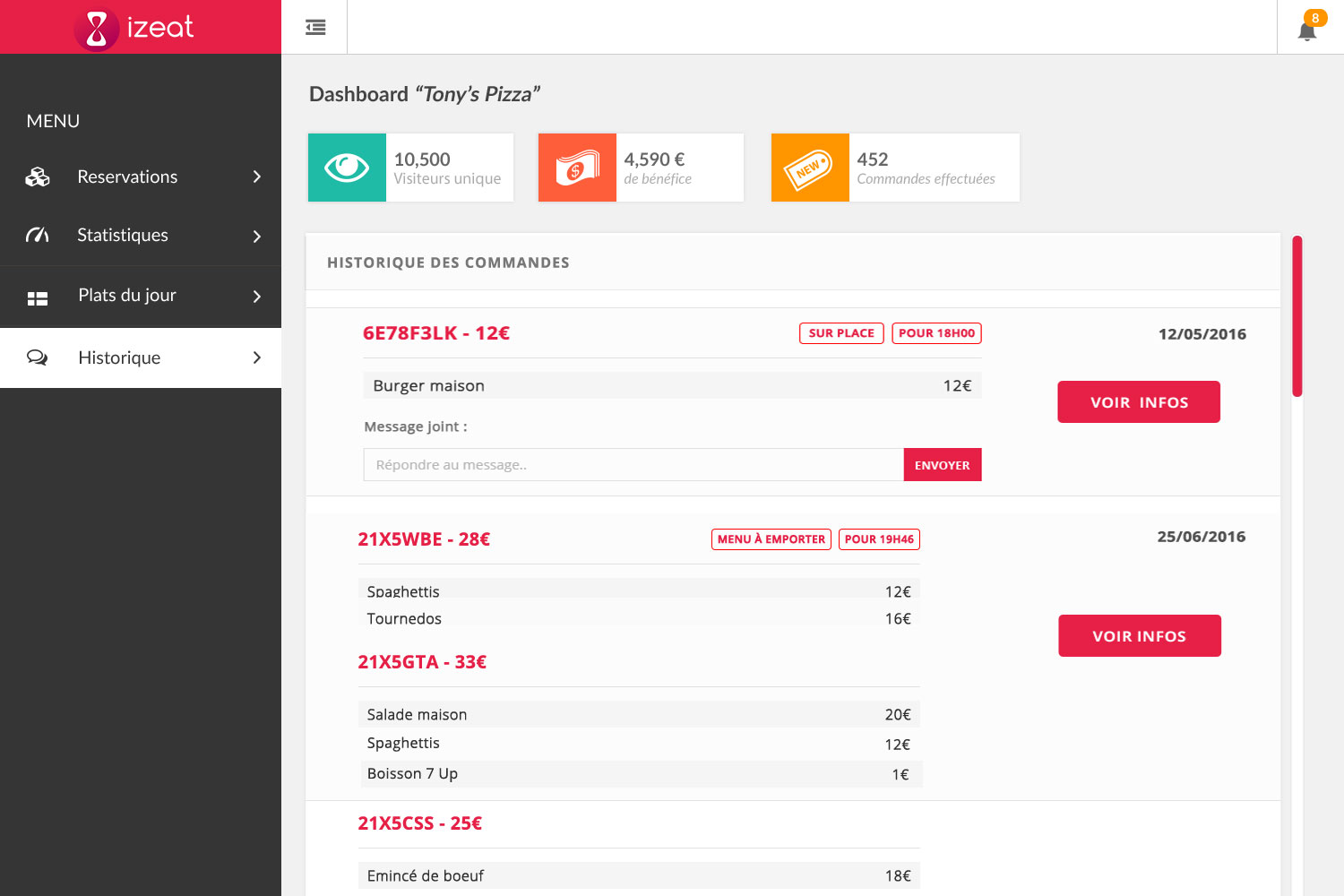Click the NEW tag orders icon
Viewport: 1344px width, 896px height.
809,168
